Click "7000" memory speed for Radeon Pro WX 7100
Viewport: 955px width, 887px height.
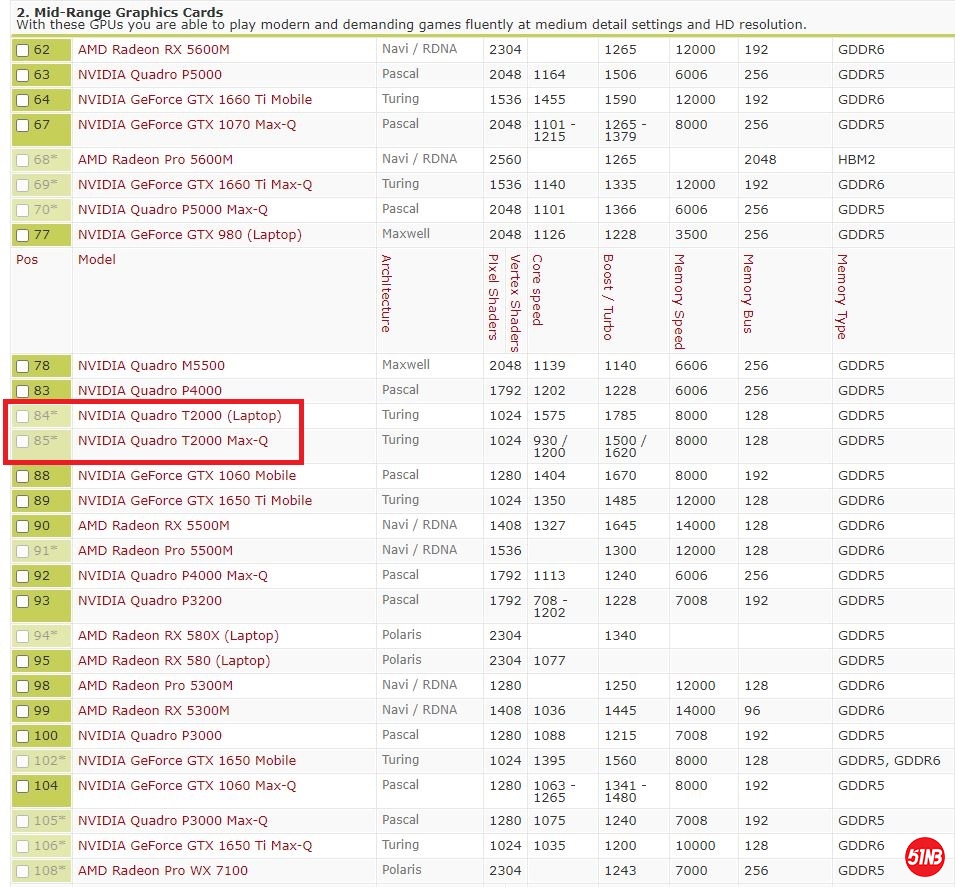point(691,871)
